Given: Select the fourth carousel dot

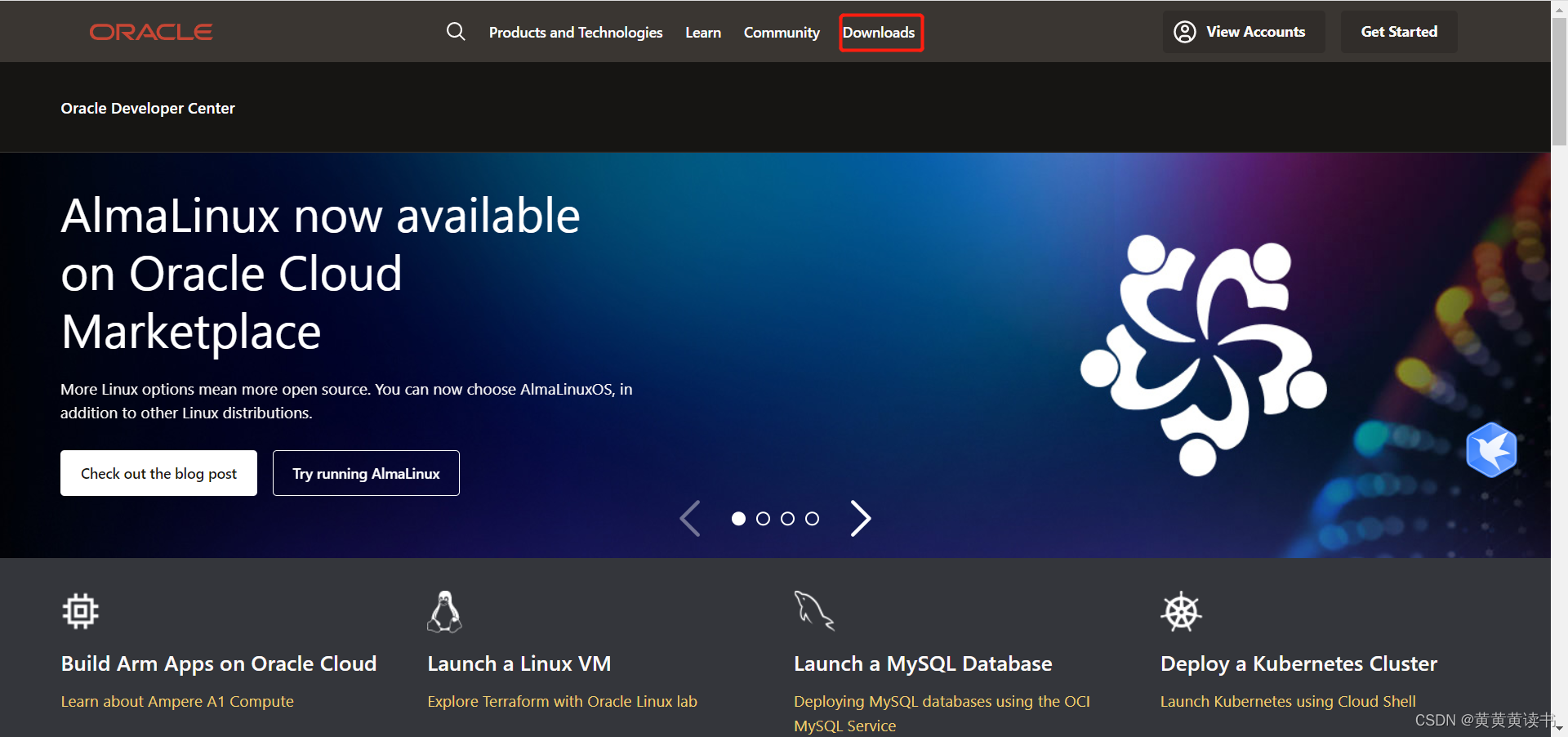Looking at the screenshot, I should tap(812, 519).
